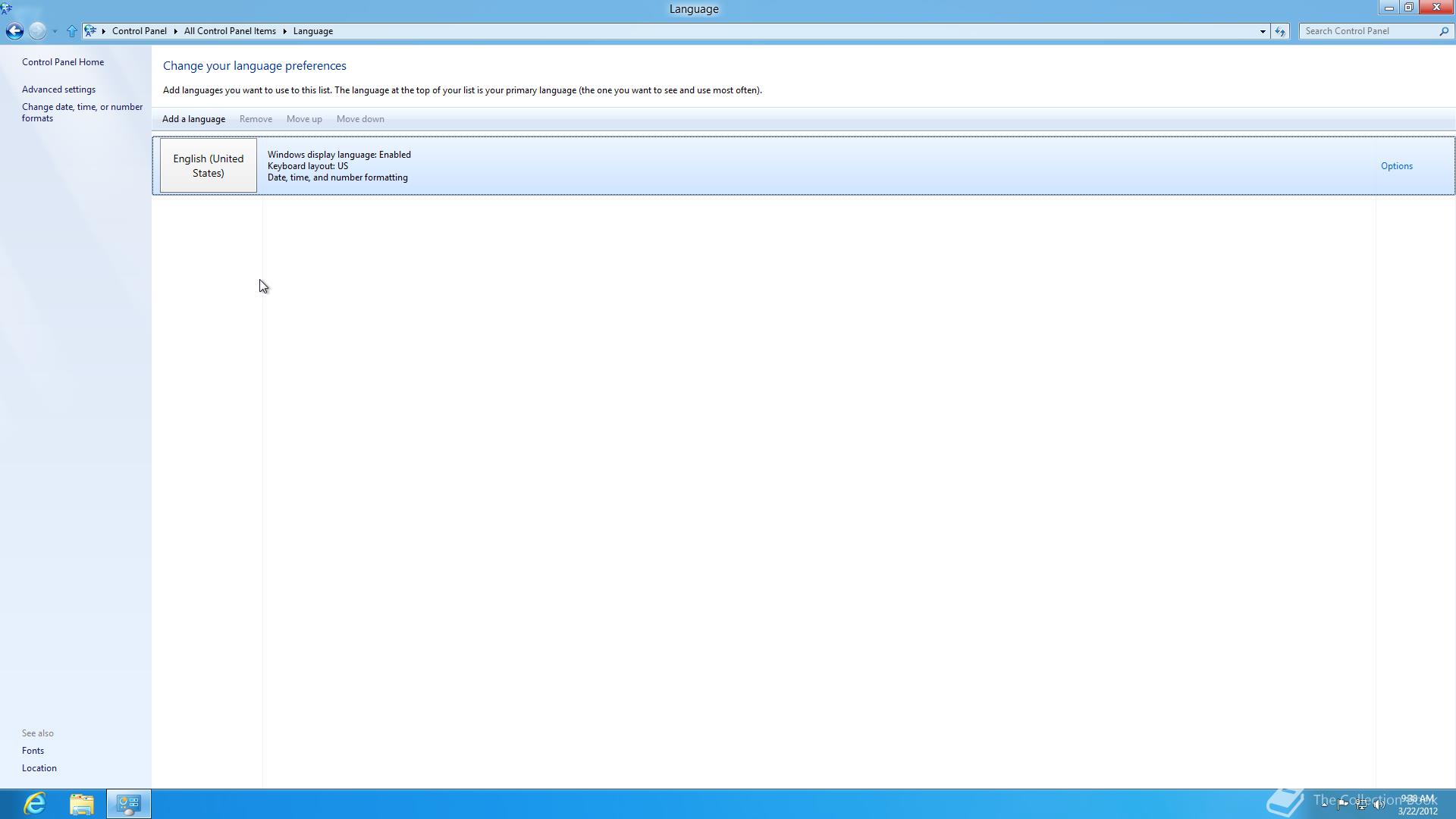Open Options for English (United States)
The height and width of the screenshot is (819, 1456).
(x=1396, y=166)
